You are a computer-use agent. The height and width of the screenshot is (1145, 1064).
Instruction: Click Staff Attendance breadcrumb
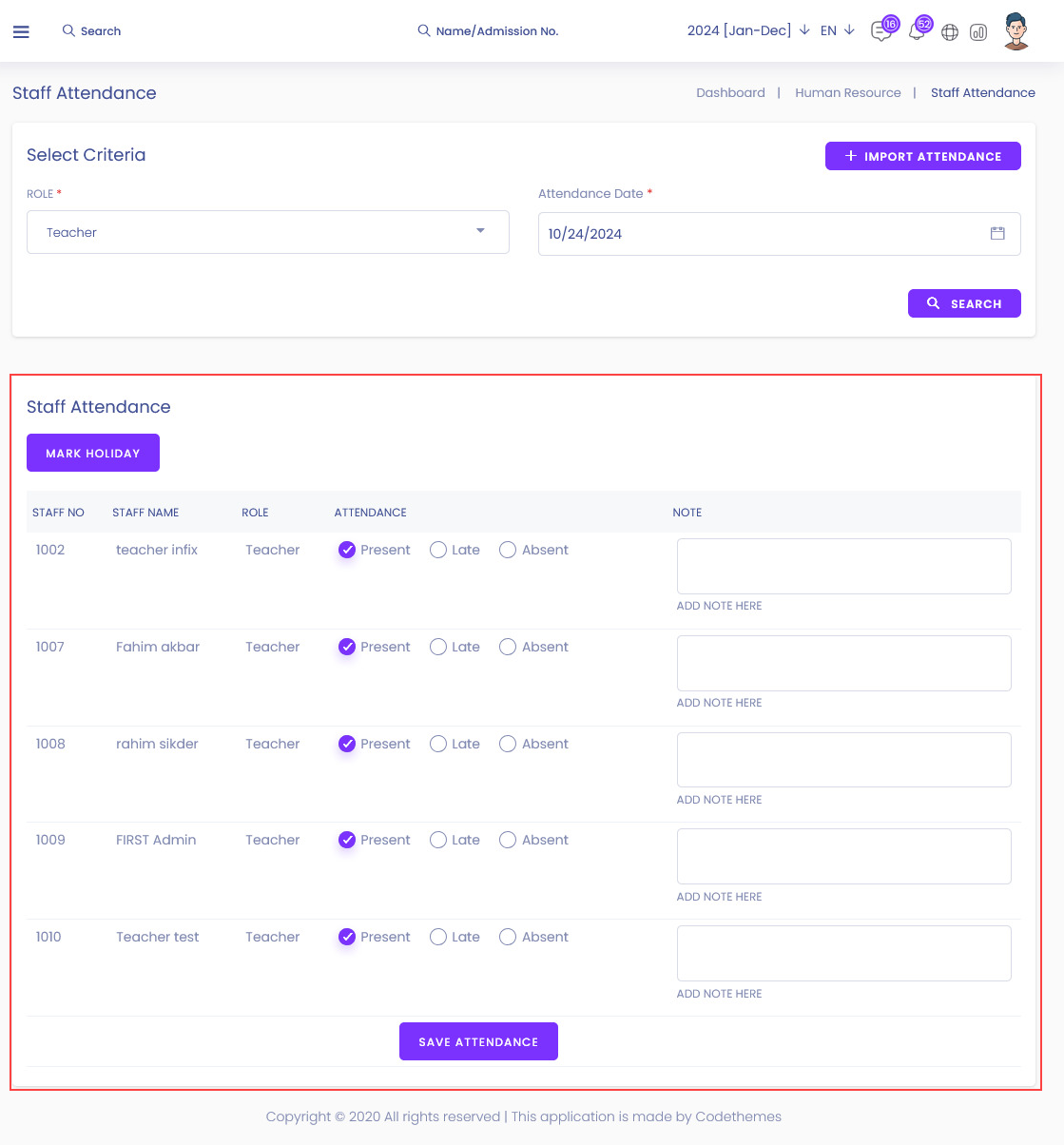(983, 92)
